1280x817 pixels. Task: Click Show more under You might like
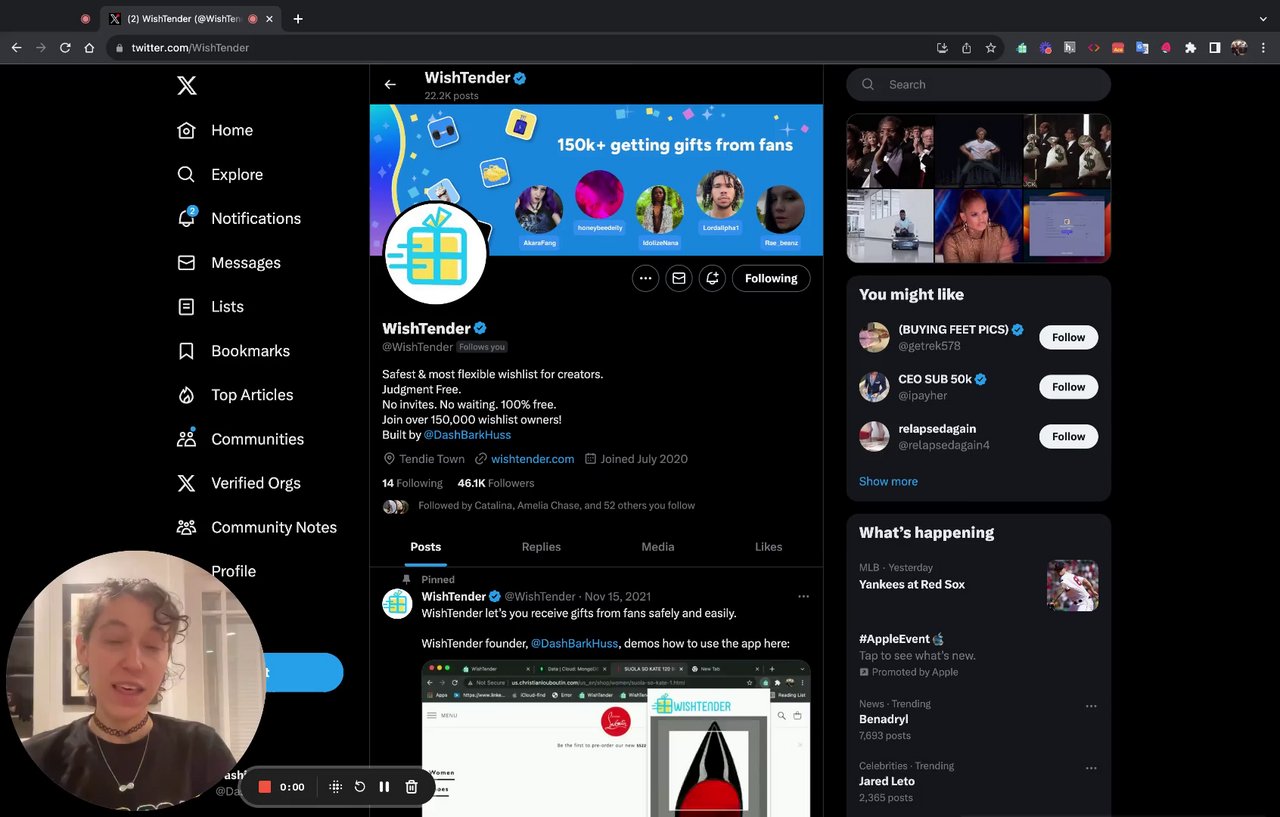pyautogui.click(x=888, y=481)
